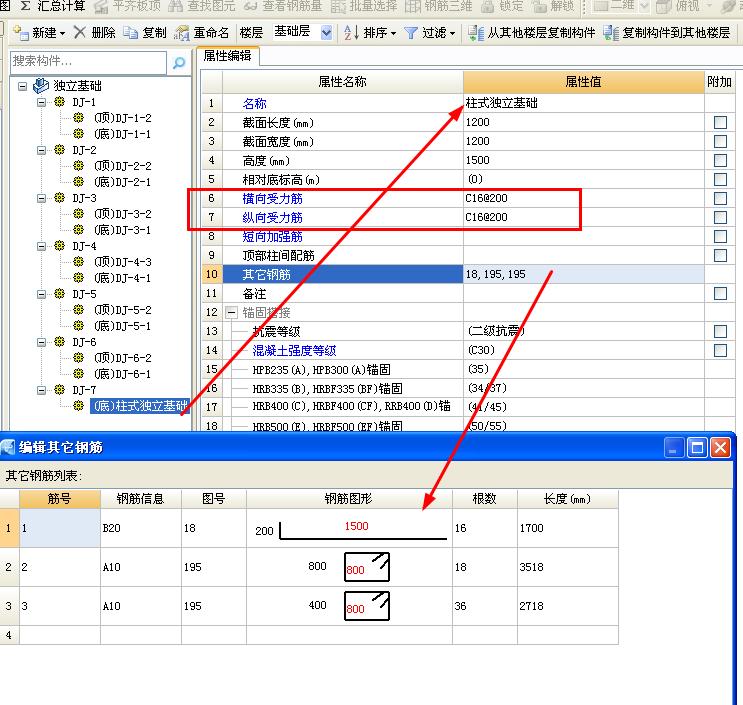This screenshot has height=705, width=743.
Task: Click the 其它钢筋 value cell 18,195,195
Action: 583,274
